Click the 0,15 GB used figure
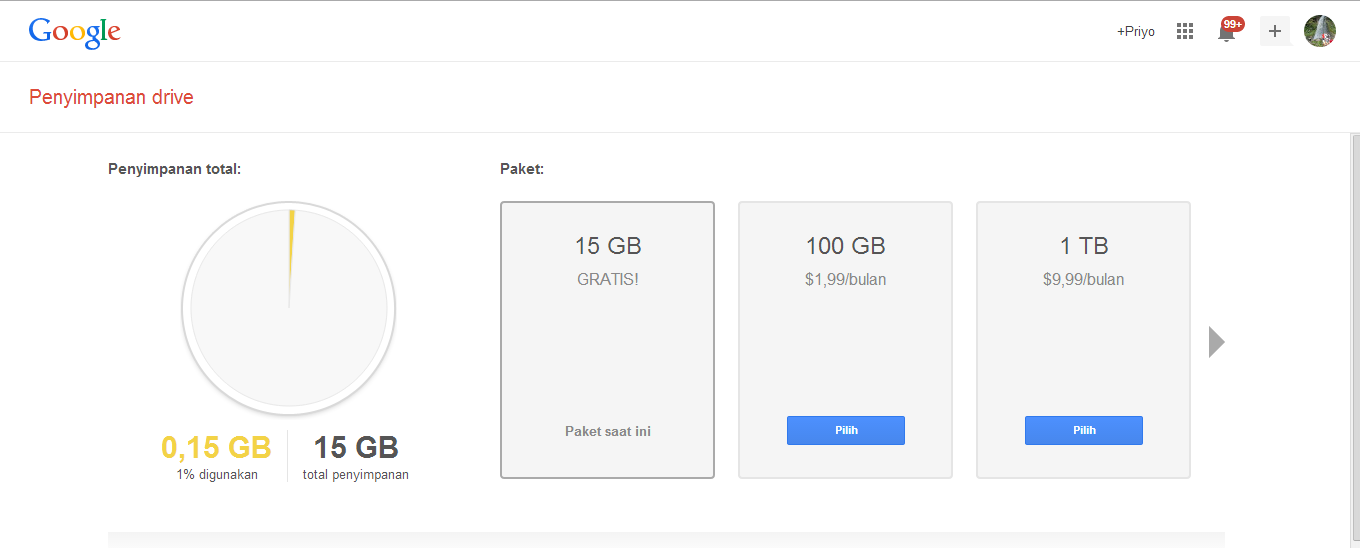 216,447
